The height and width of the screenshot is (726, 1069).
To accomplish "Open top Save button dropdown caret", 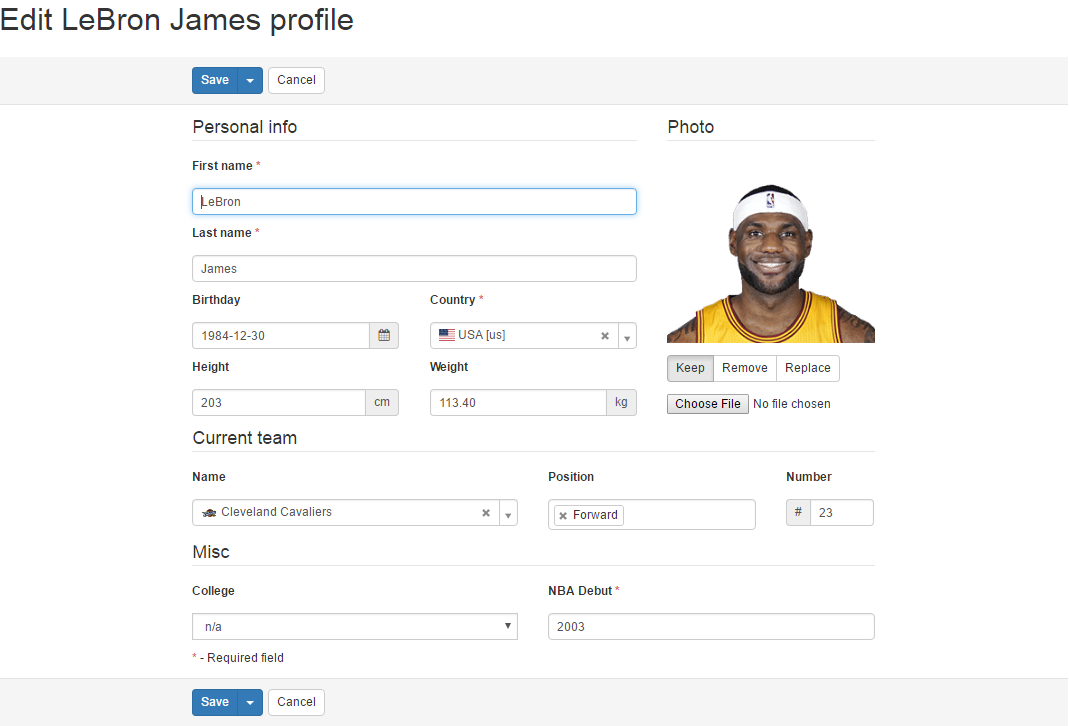I will click(250, 81).
